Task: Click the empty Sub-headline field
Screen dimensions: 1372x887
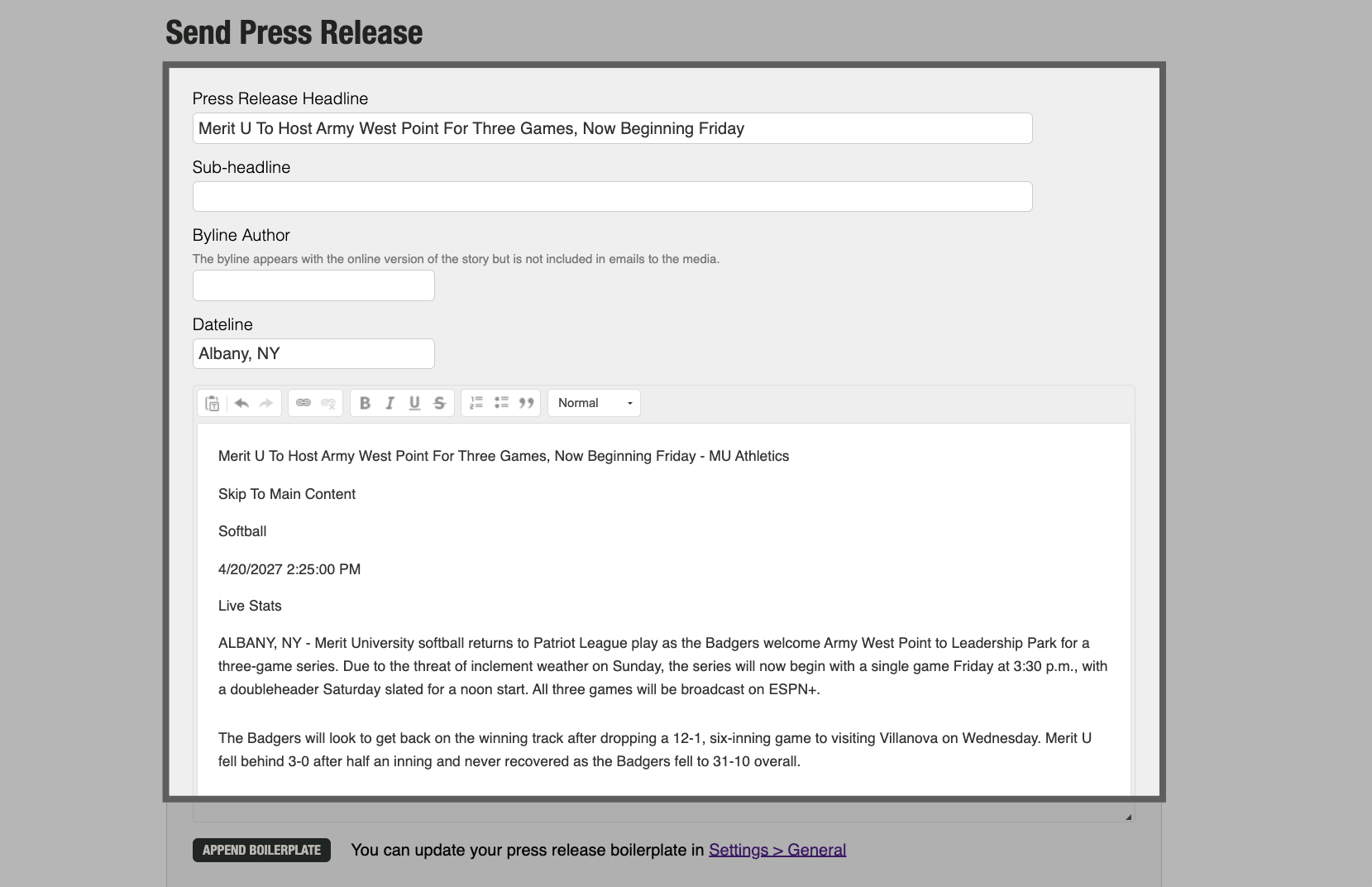Action: (611, 196)
